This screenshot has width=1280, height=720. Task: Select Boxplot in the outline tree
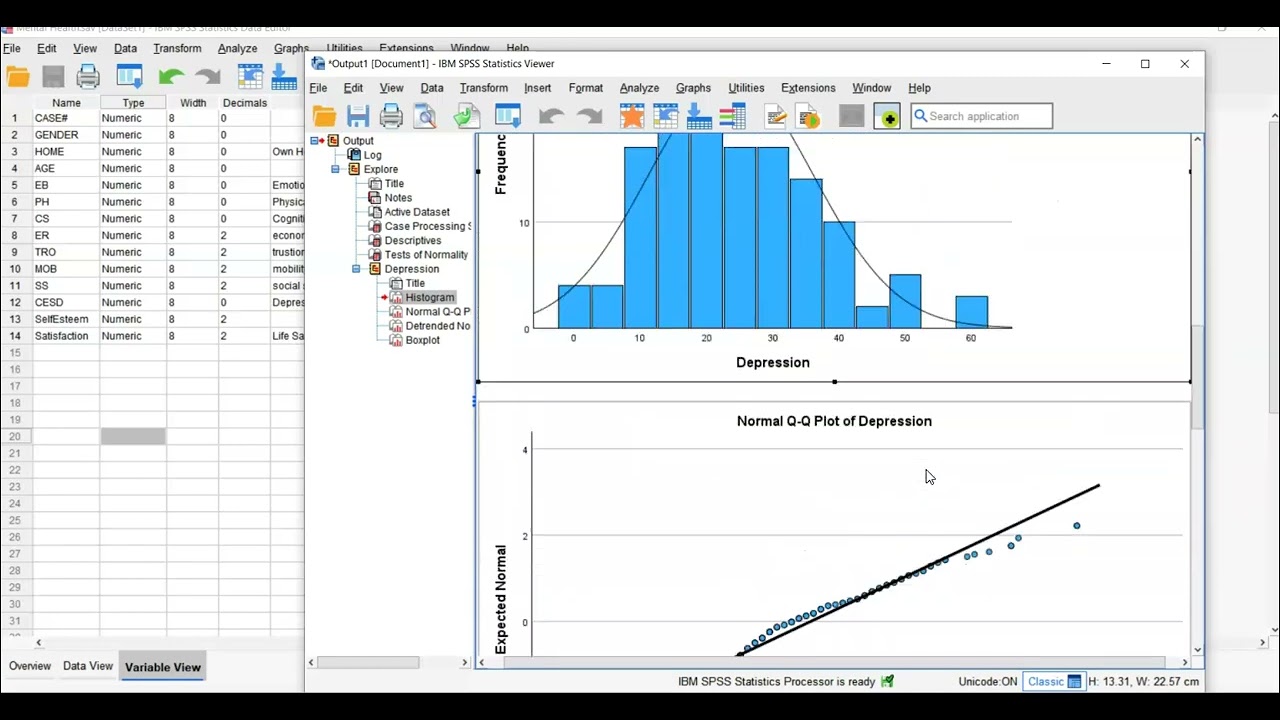pyautogui.click(x=423, y=341)
